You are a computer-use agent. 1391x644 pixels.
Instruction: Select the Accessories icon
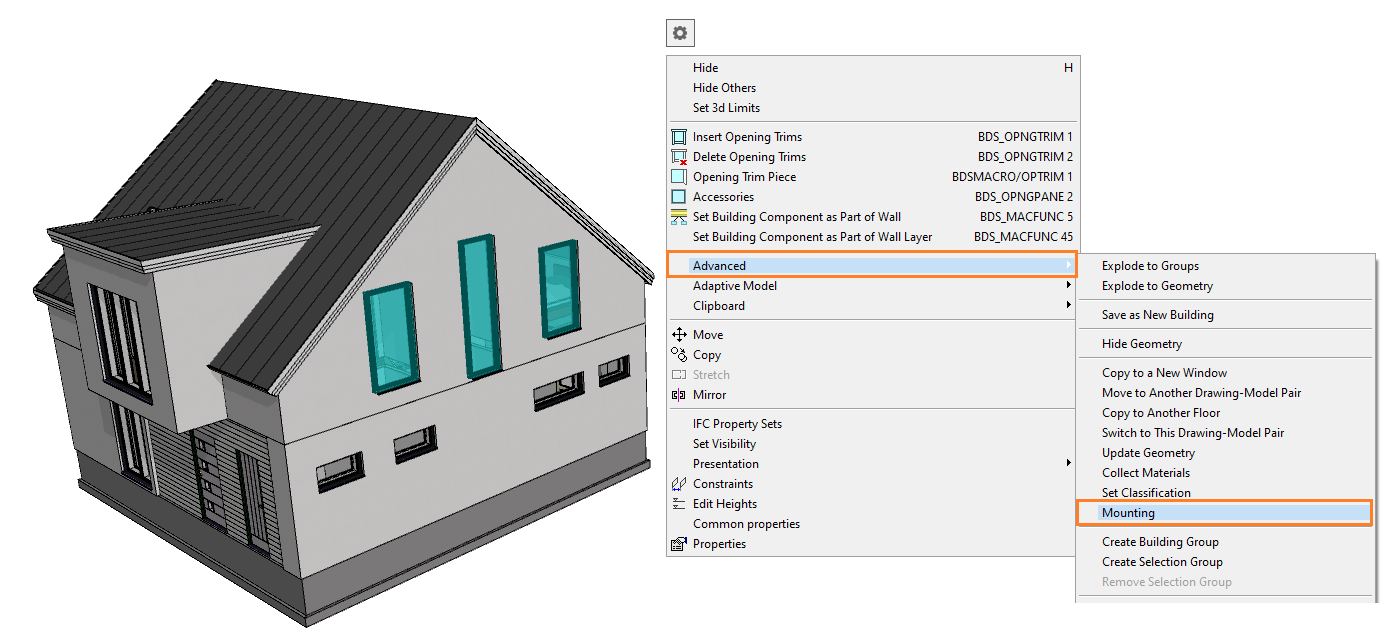(x=679, y=197)
